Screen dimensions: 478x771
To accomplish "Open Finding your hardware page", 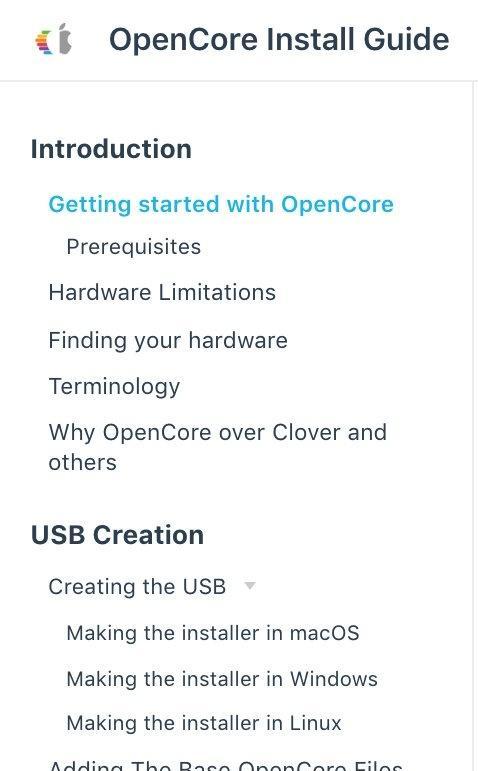I will [168, 340].
